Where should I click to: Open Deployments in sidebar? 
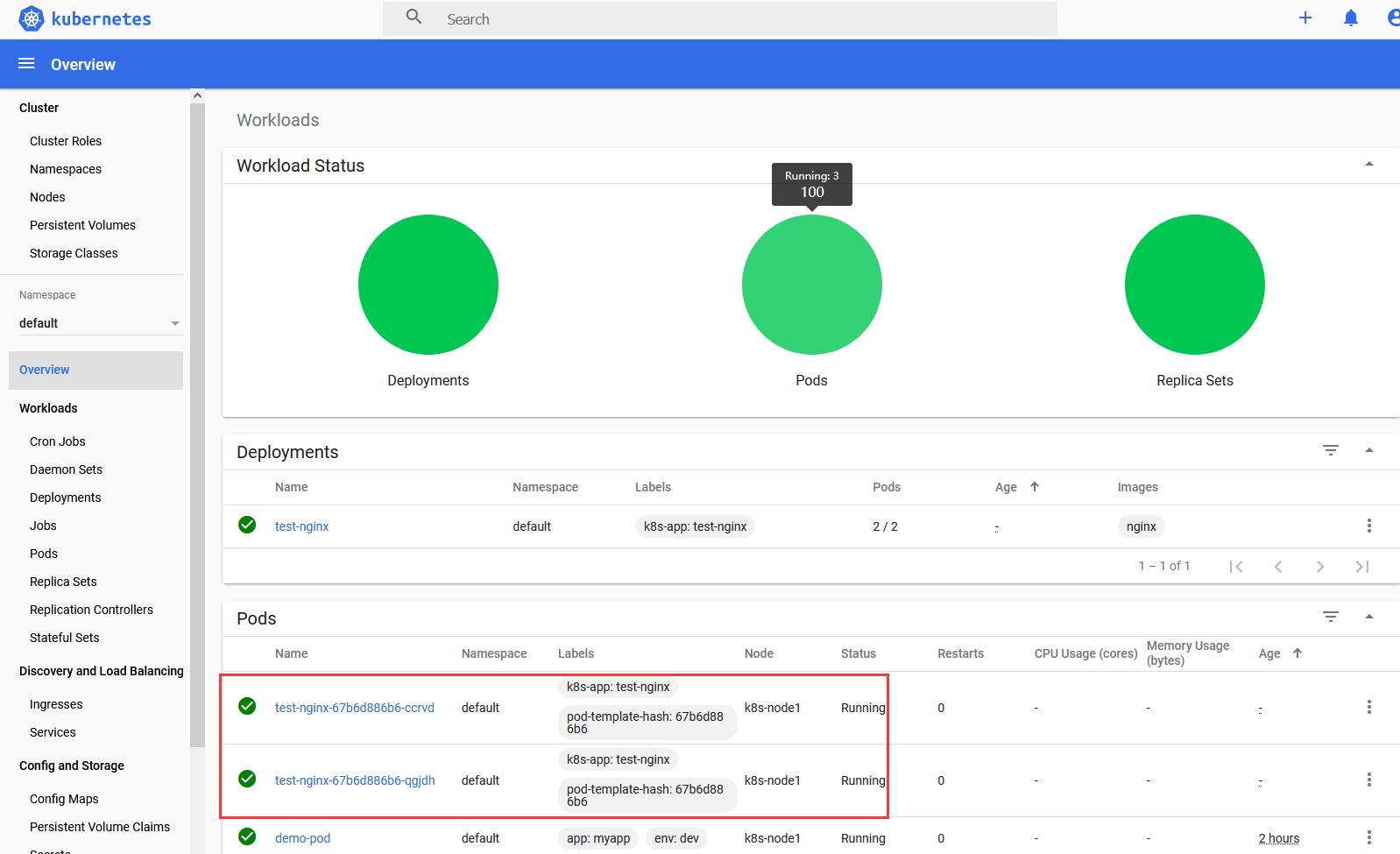tap(66, 498)
